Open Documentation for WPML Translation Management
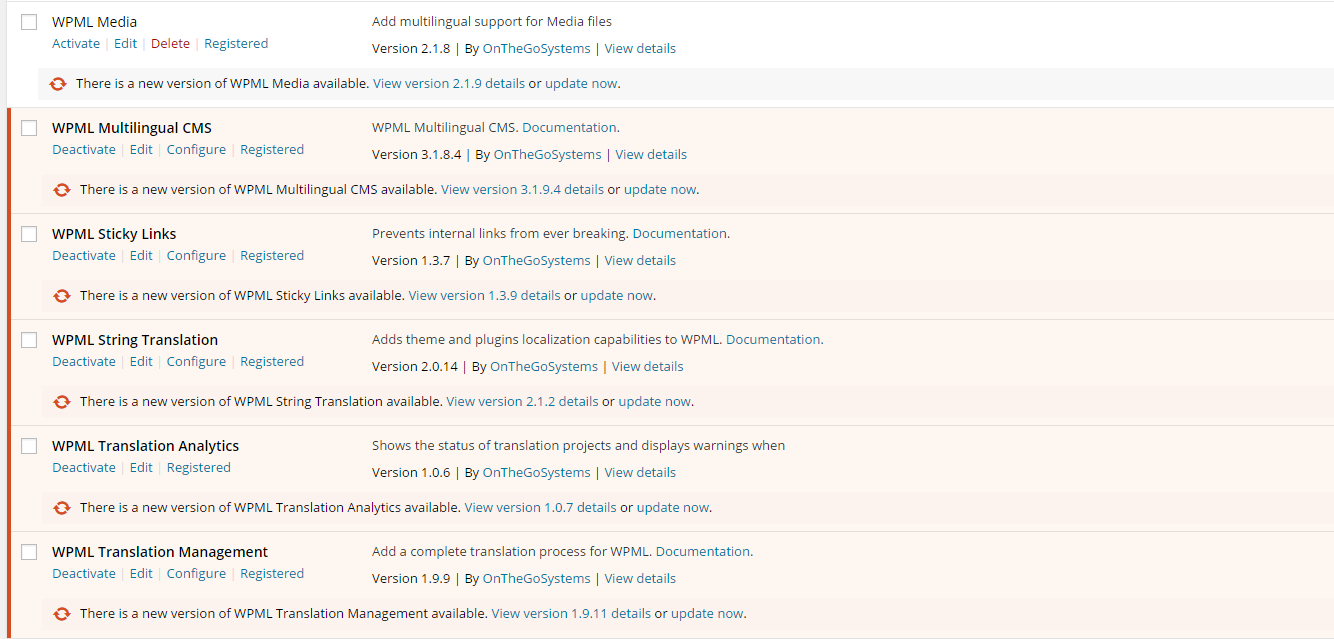This screenshot has width=1334, height=639. [703, 552]
